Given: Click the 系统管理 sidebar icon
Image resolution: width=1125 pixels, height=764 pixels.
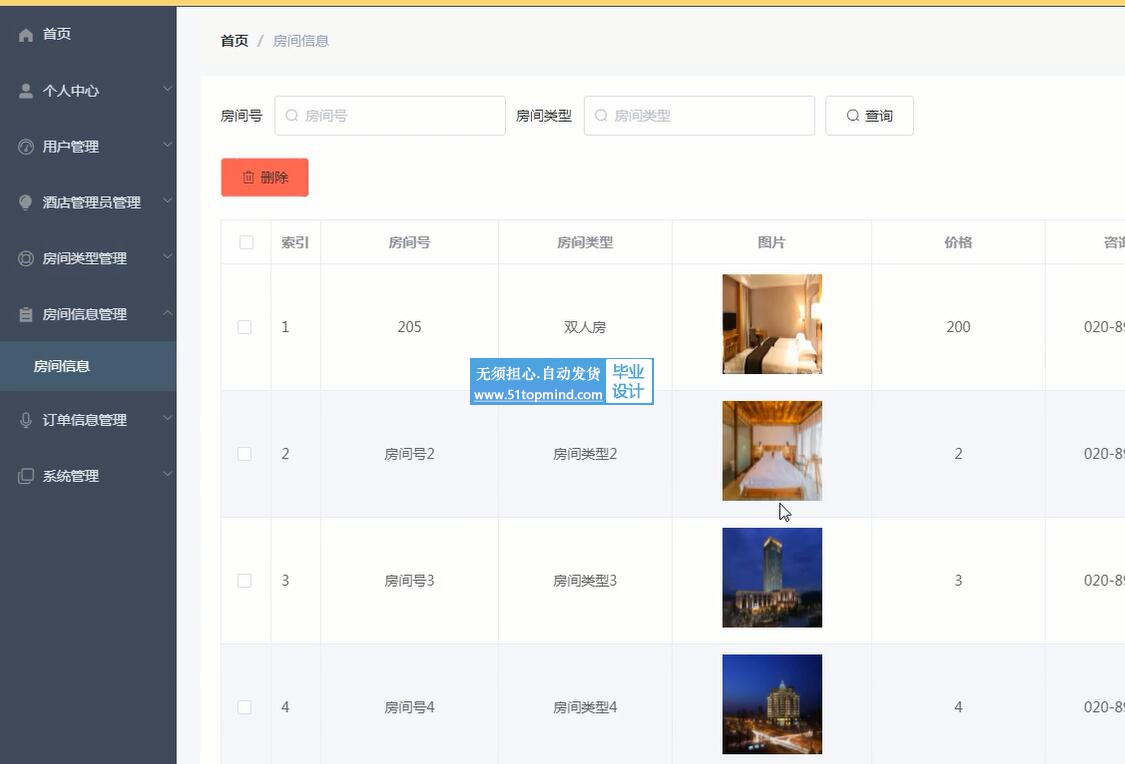Looking at the screenshot, I should point(26,477).
